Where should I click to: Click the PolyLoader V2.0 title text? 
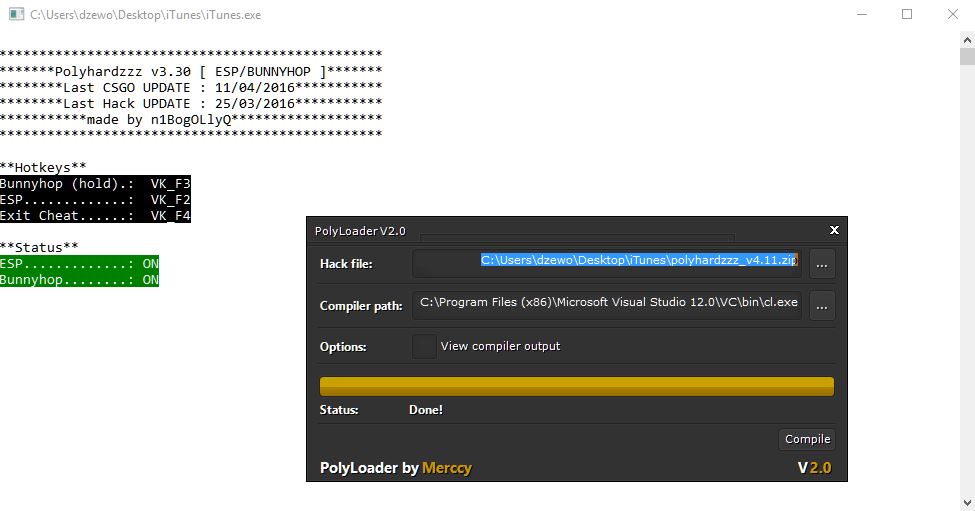360,231
